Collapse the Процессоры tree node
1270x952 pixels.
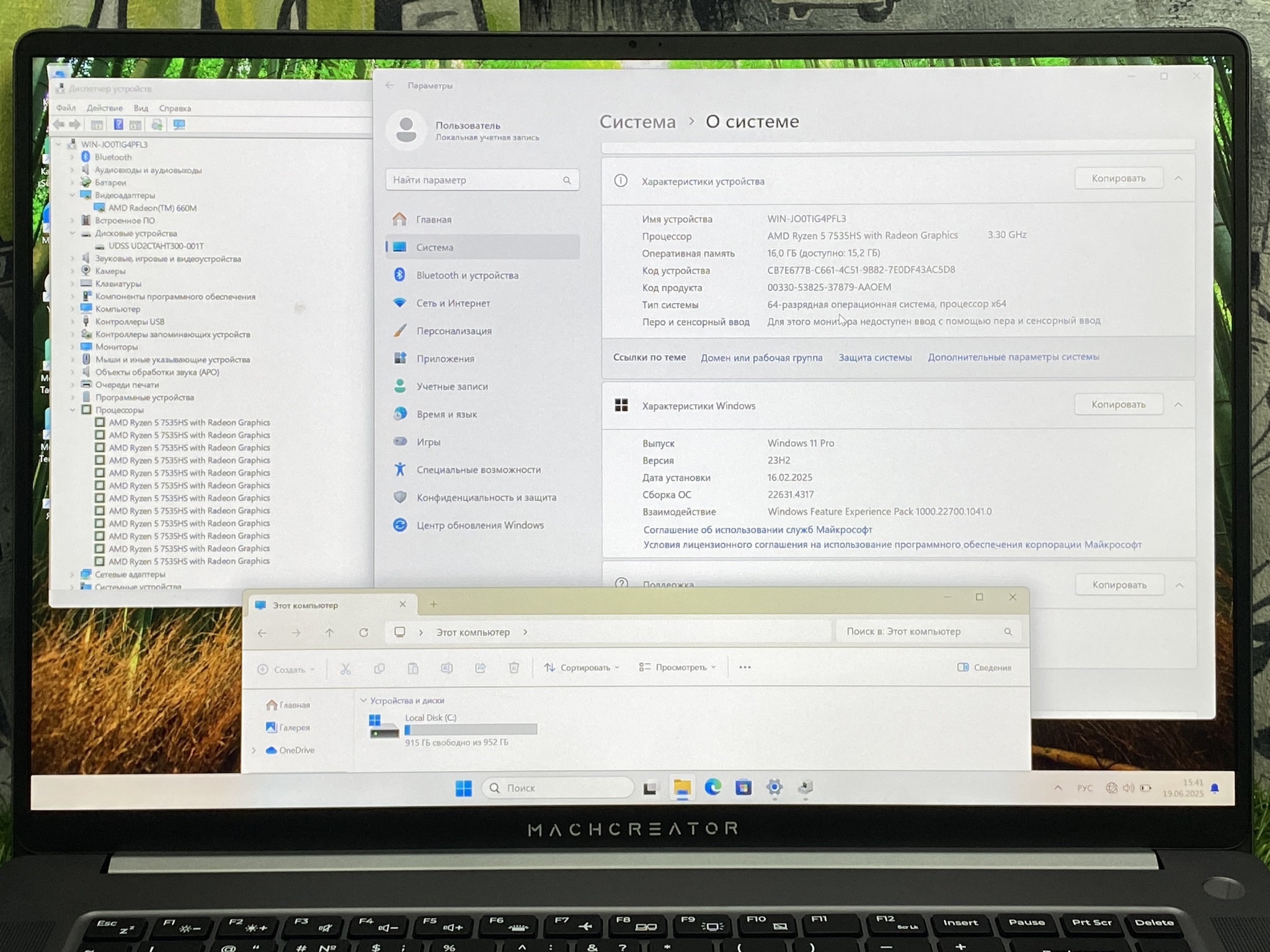click(73, 410)
